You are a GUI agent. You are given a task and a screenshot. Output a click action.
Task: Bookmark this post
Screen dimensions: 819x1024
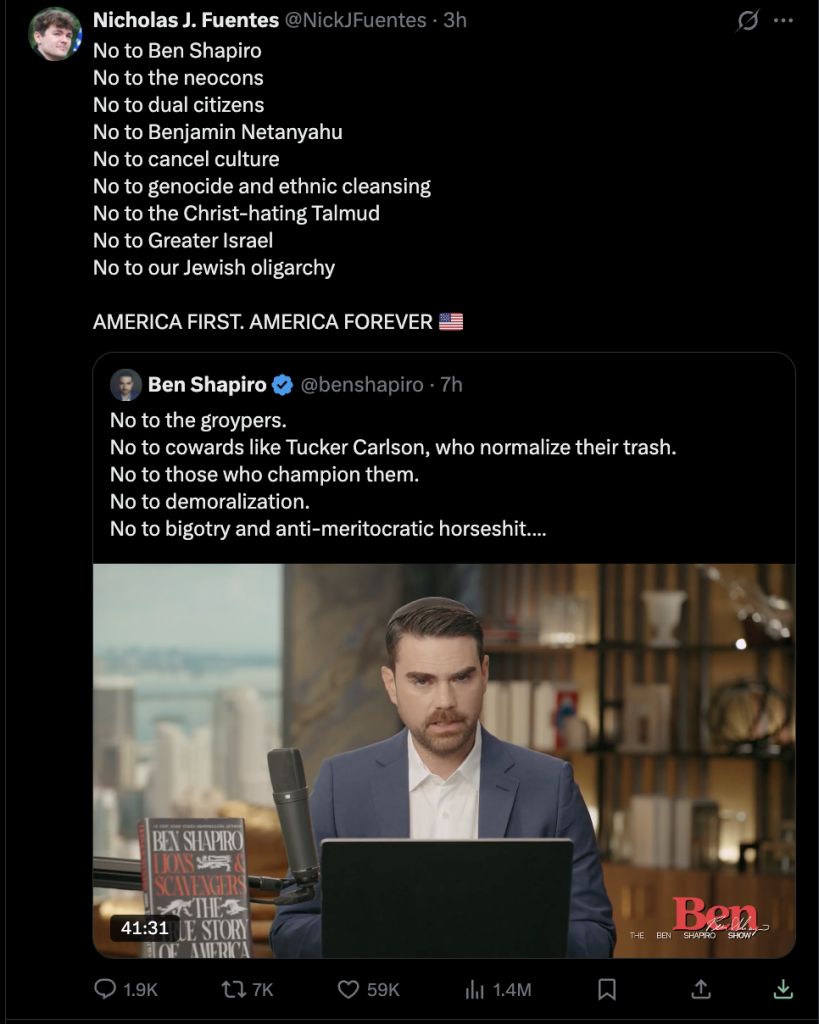tap(607, 989)
